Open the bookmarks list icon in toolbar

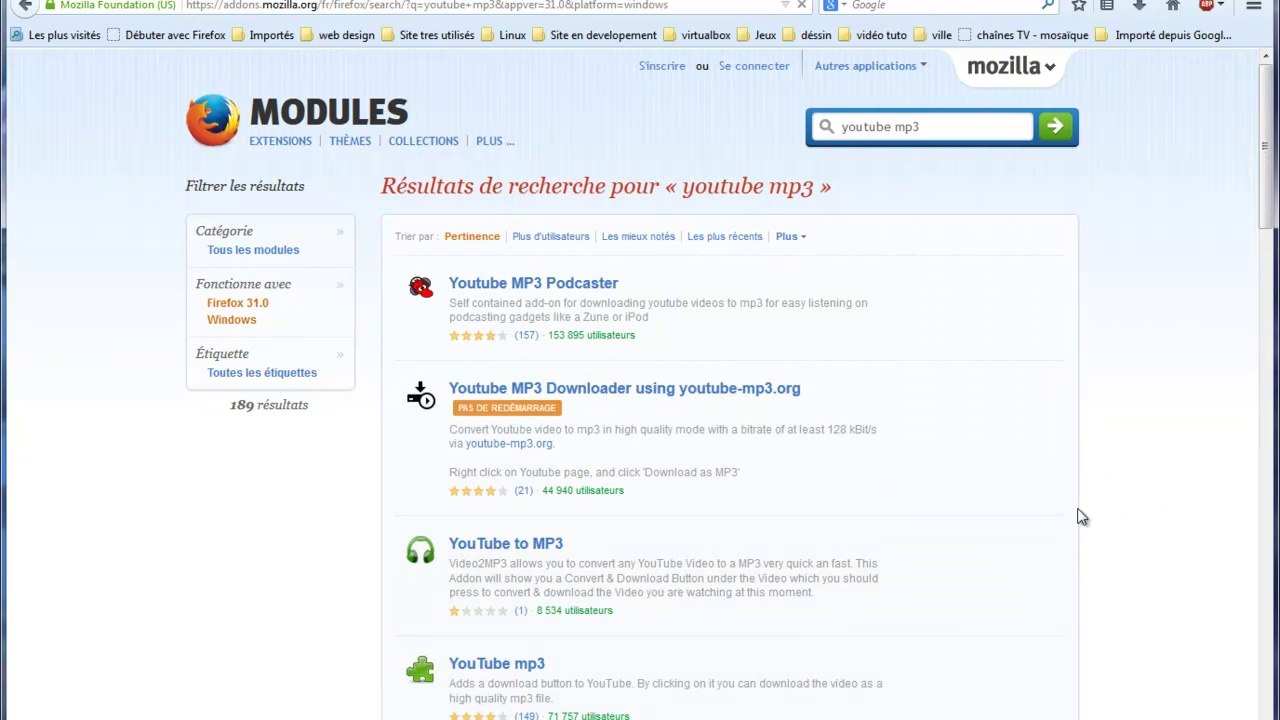(1107, 5)
